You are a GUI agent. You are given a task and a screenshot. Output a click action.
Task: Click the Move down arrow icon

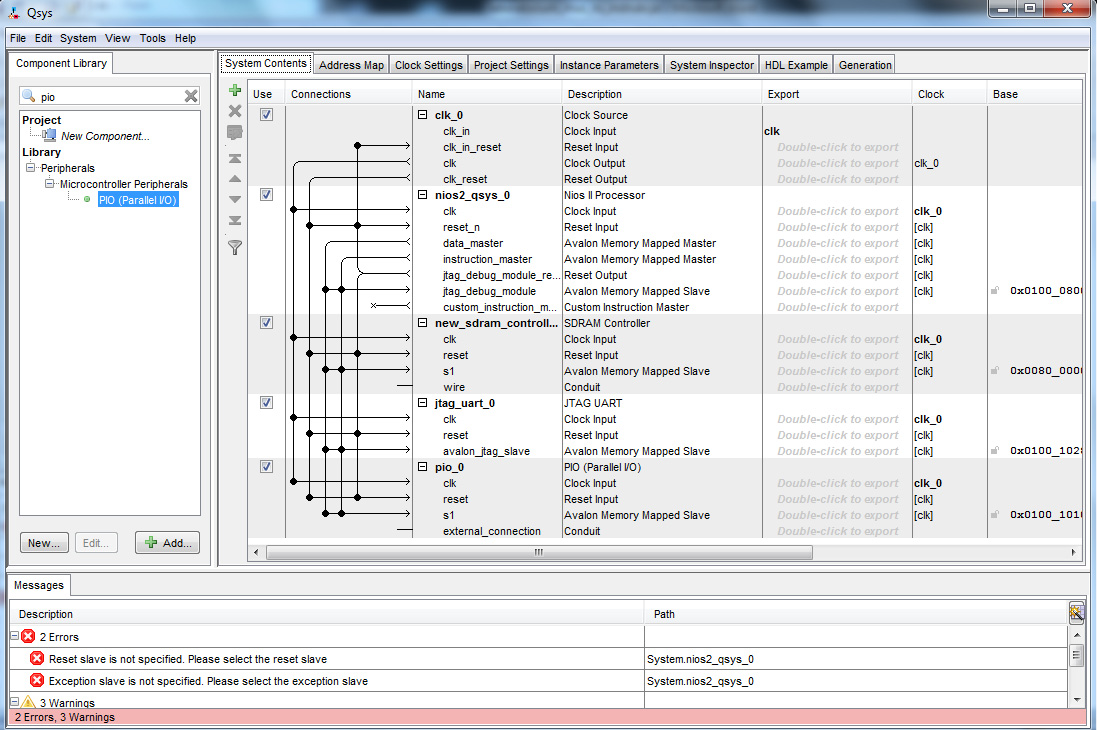point(235,199)
